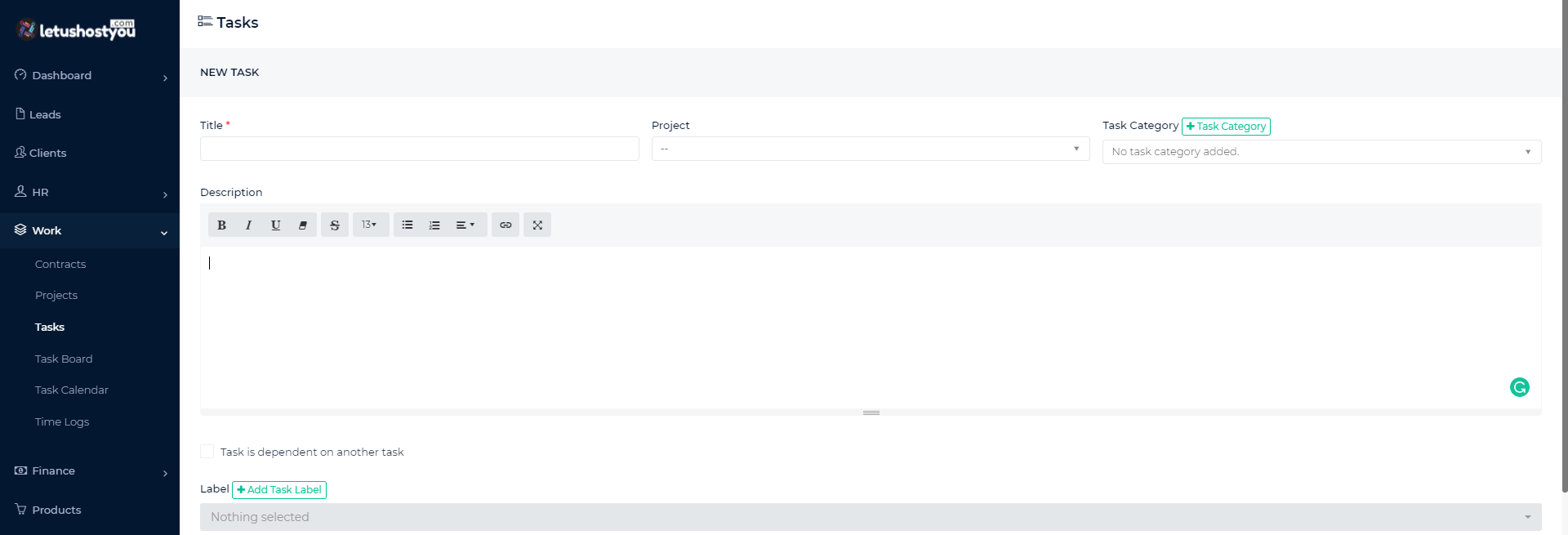Apply italic formatting in the editor
This screenshot has width=1568, height=535.
248,225
